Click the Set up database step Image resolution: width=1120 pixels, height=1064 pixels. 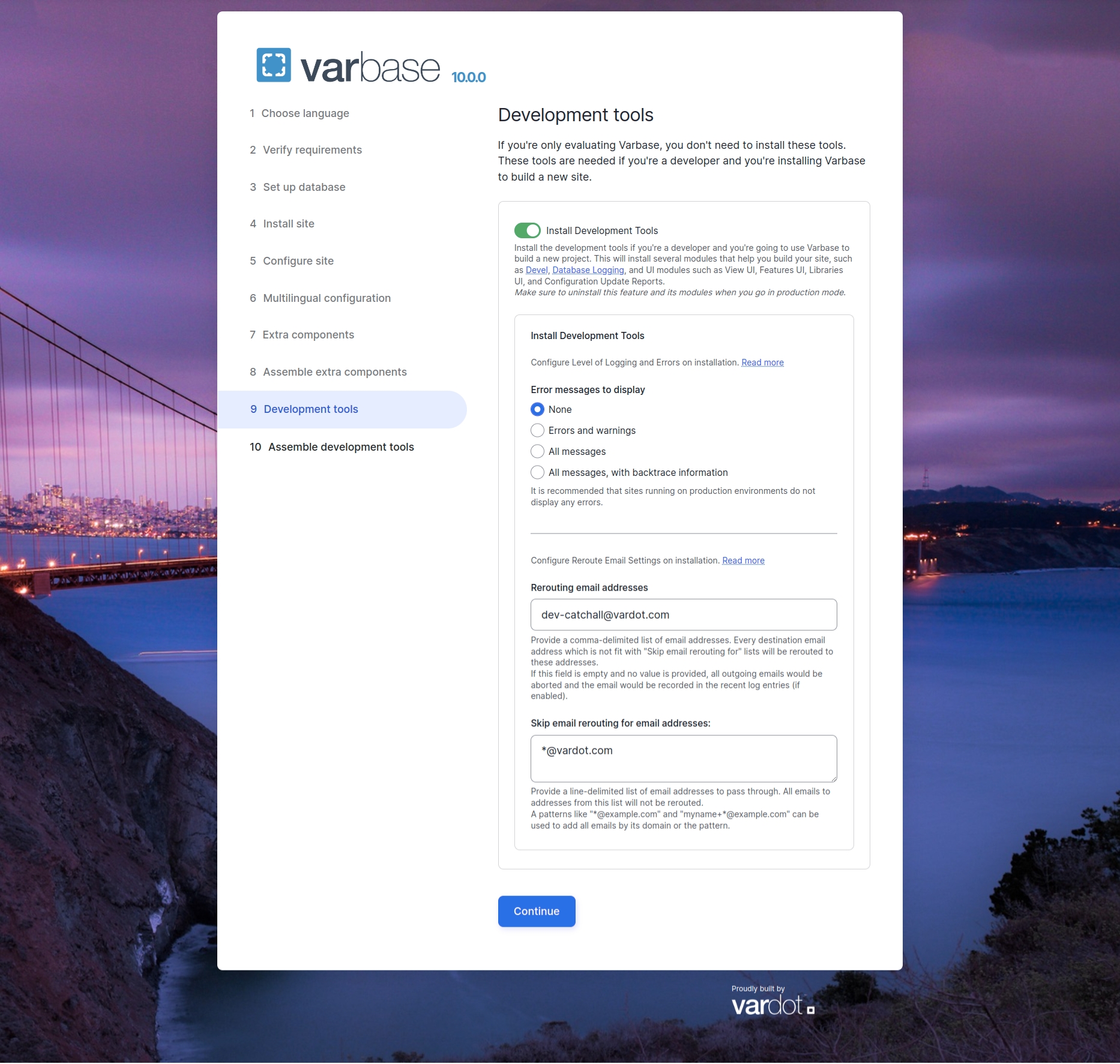pos(304,187)
